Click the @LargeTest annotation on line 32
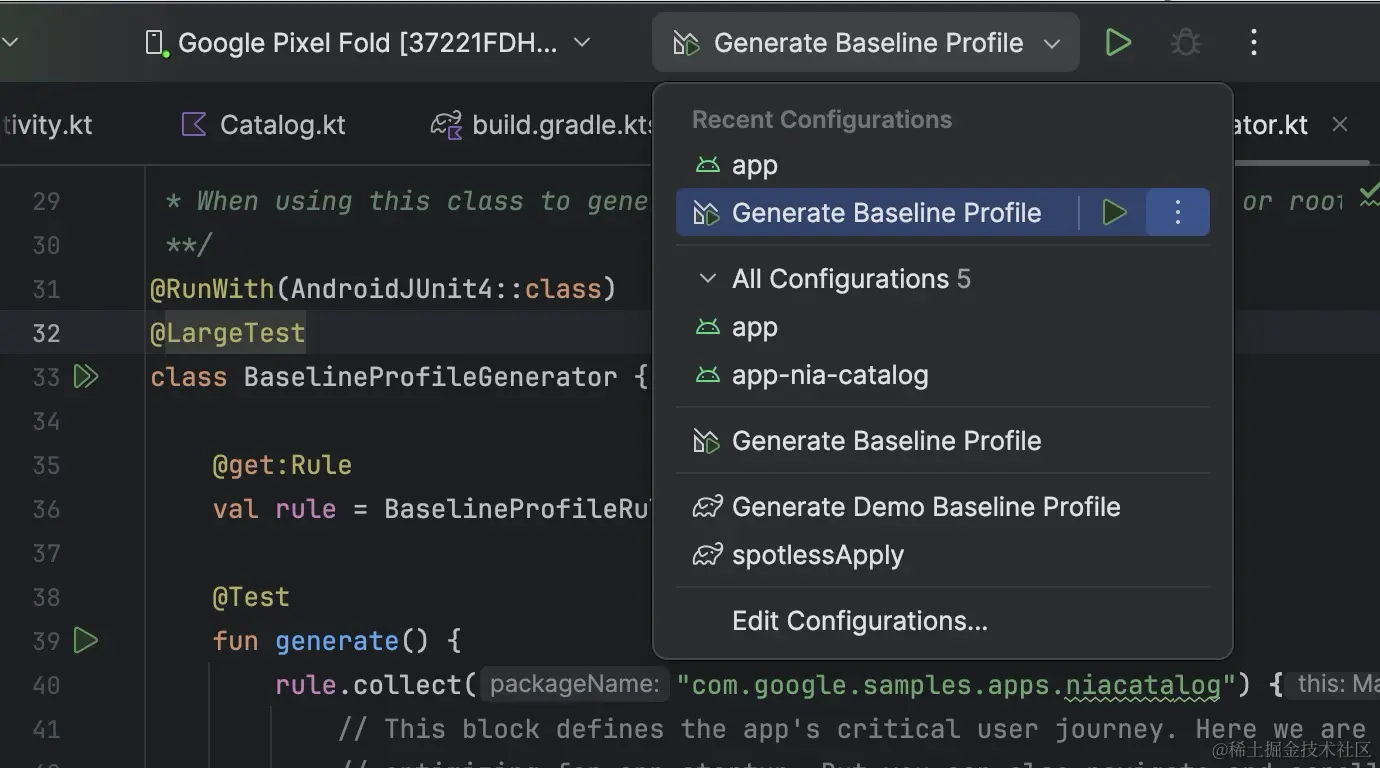 (x=228, y=333)
